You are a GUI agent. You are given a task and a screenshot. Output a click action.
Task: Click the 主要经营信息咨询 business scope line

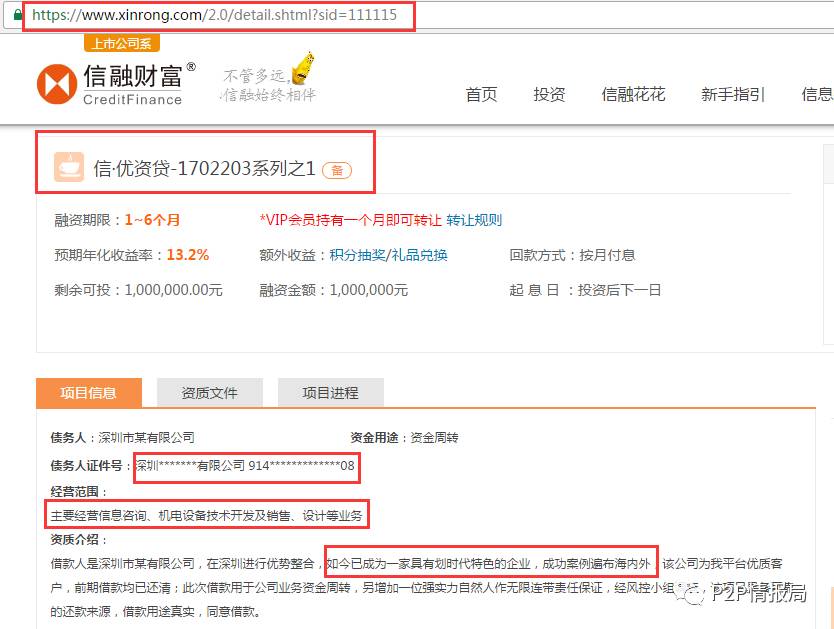pyautogui.click(x=206, y=515)
